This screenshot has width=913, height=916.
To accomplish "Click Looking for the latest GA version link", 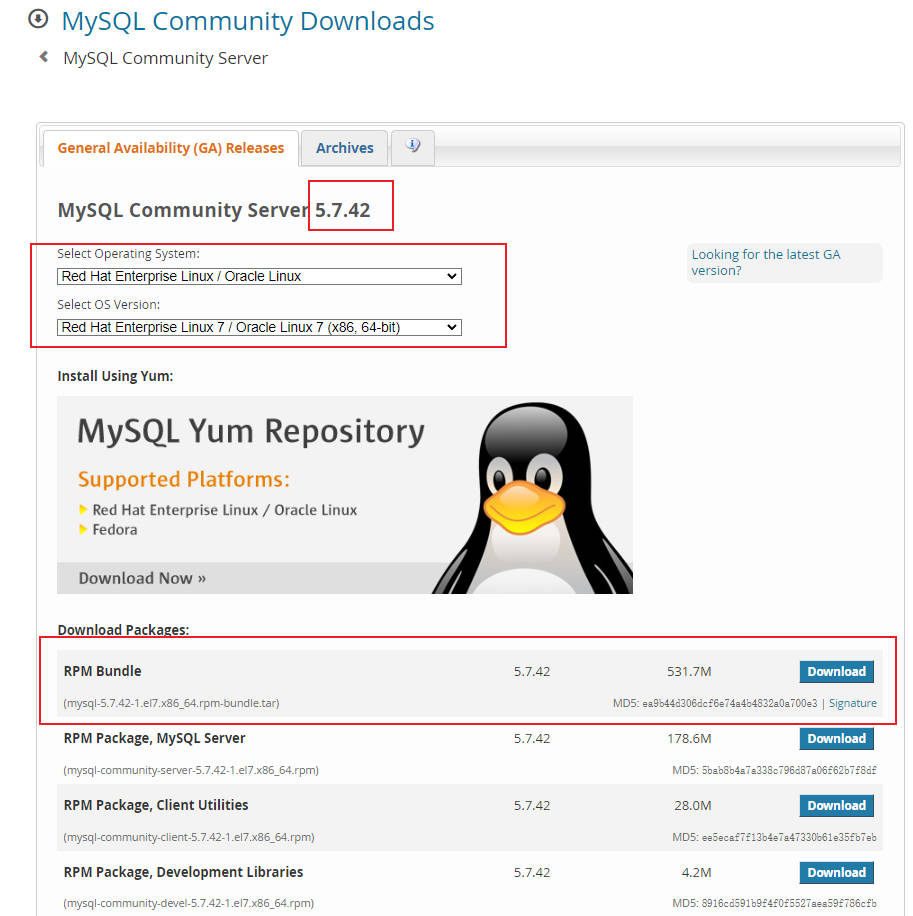I will coord(766,262).
